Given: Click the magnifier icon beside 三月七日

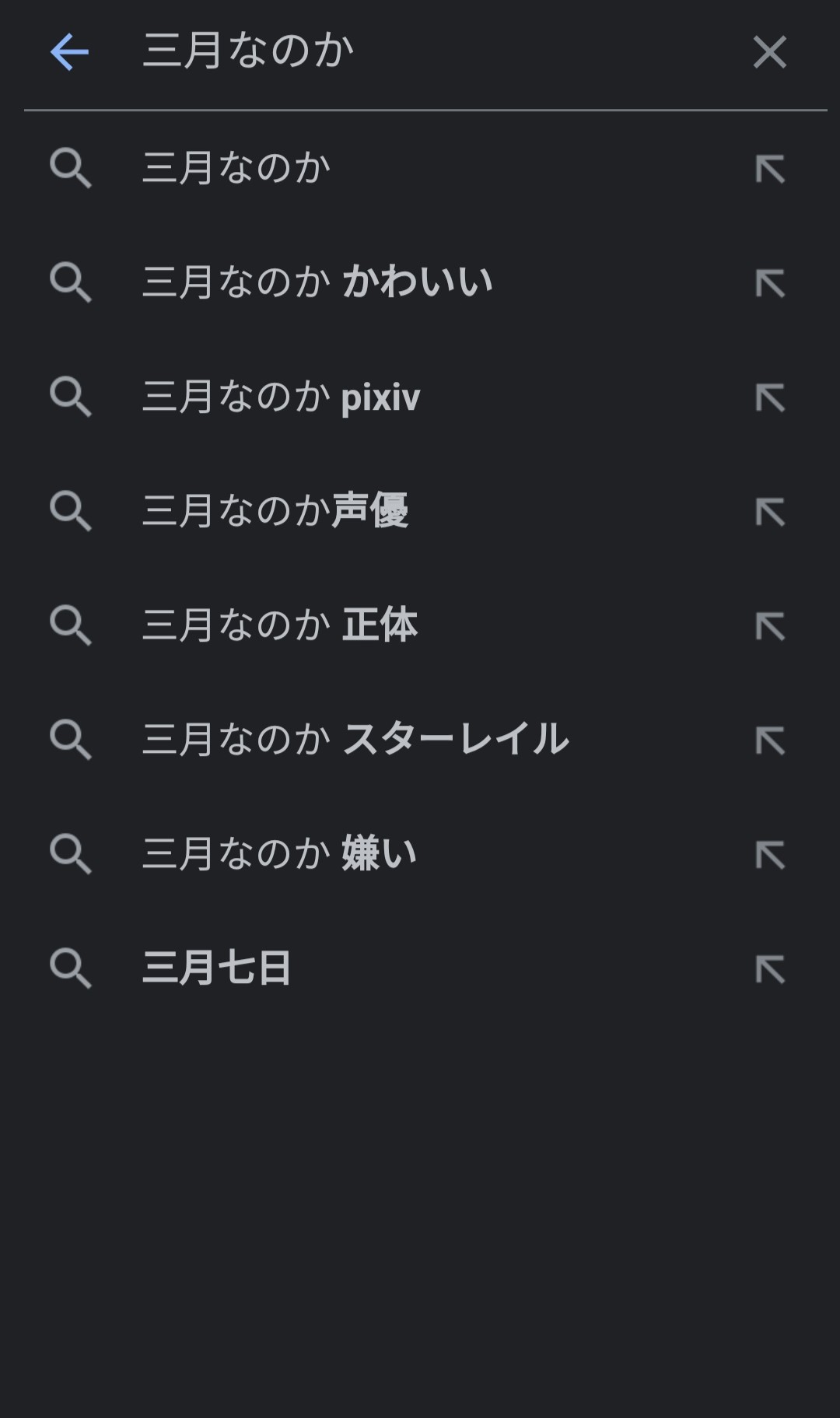Looking at the screenshot, I should (x=71, y=969).
